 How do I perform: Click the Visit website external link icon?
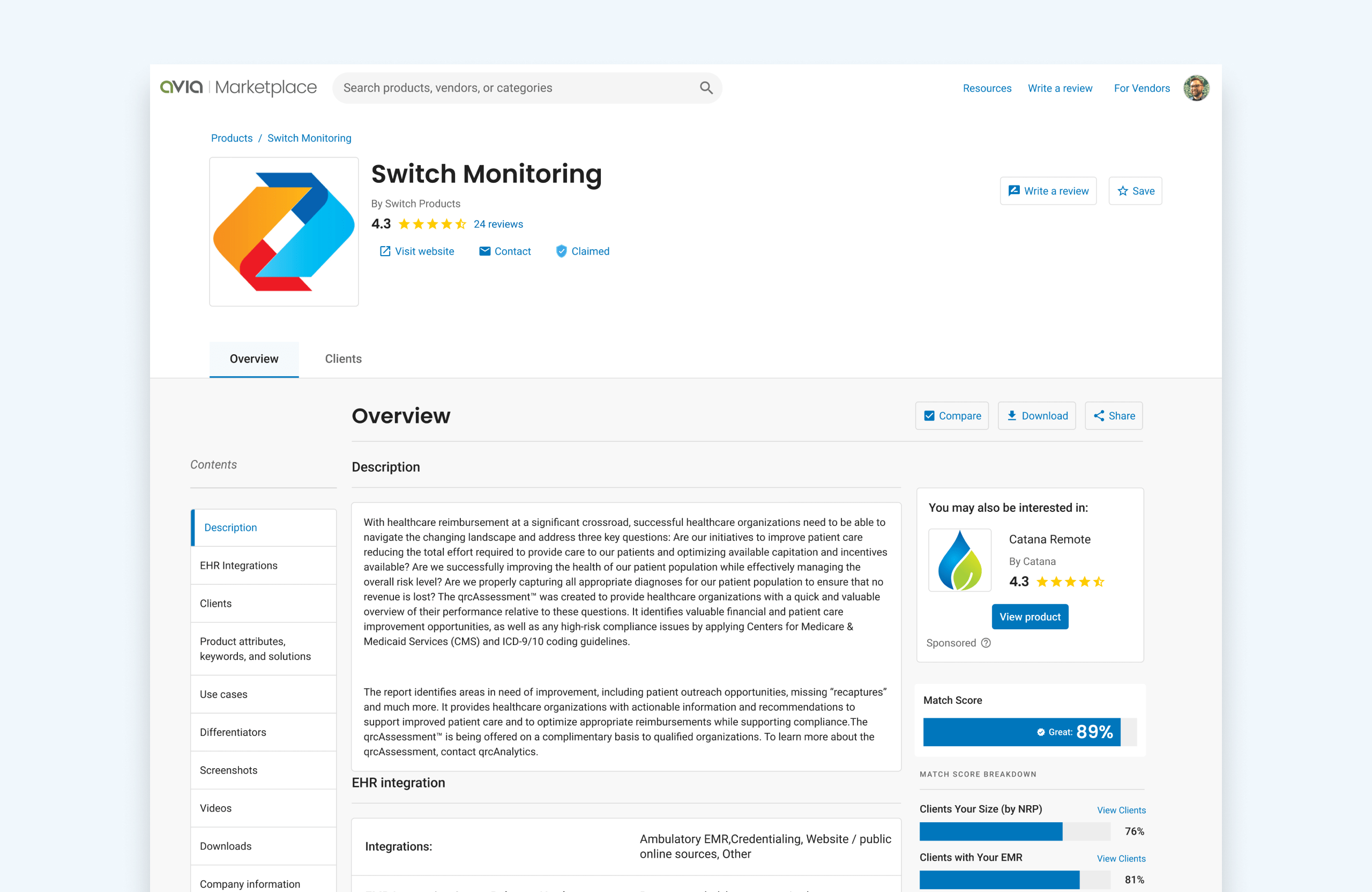coord(384,251)
